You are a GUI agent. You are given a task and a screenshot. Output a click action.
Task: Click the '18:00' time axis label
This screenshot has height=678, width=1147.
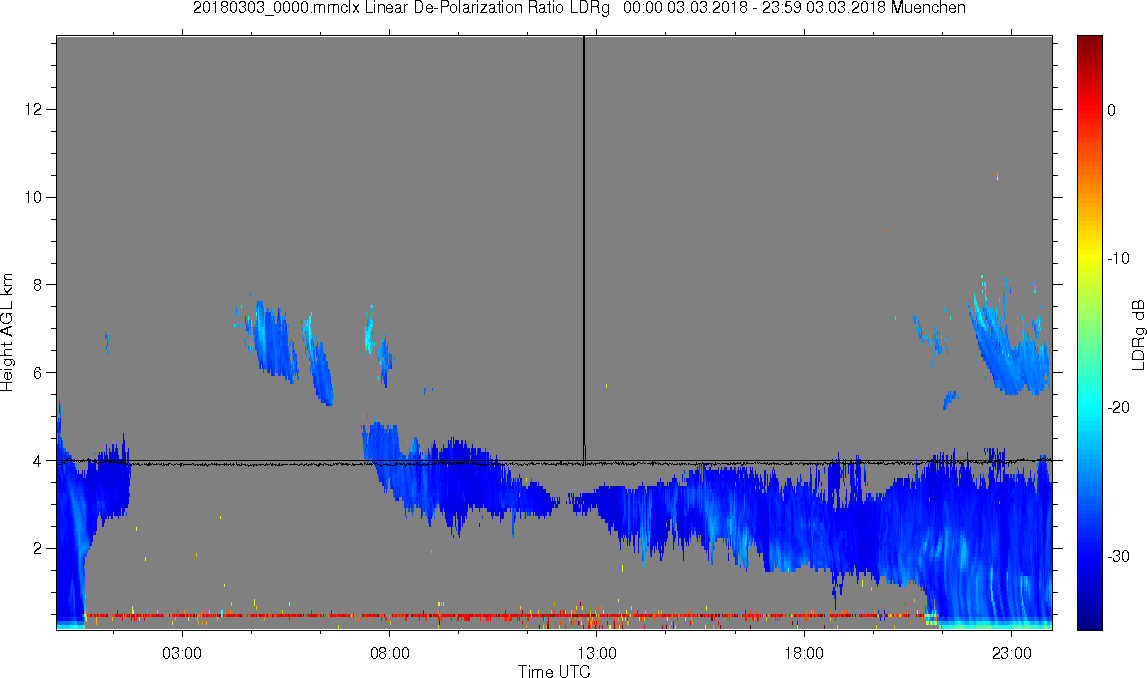tap(804, 653)
